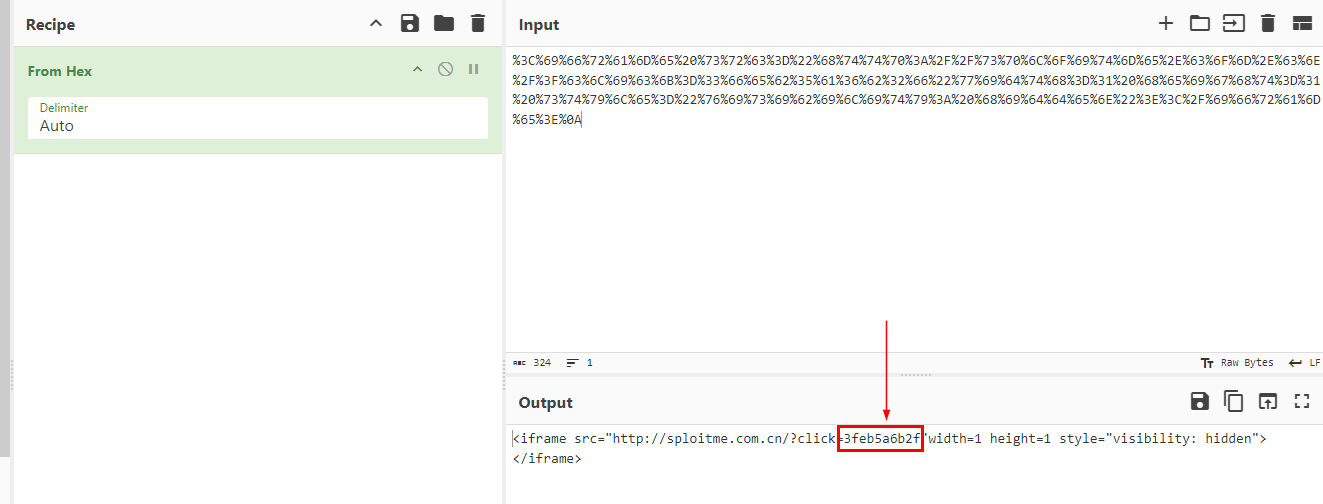
Task: Open the Raw Bytes input encoding selector
Action: [1237, 363]
